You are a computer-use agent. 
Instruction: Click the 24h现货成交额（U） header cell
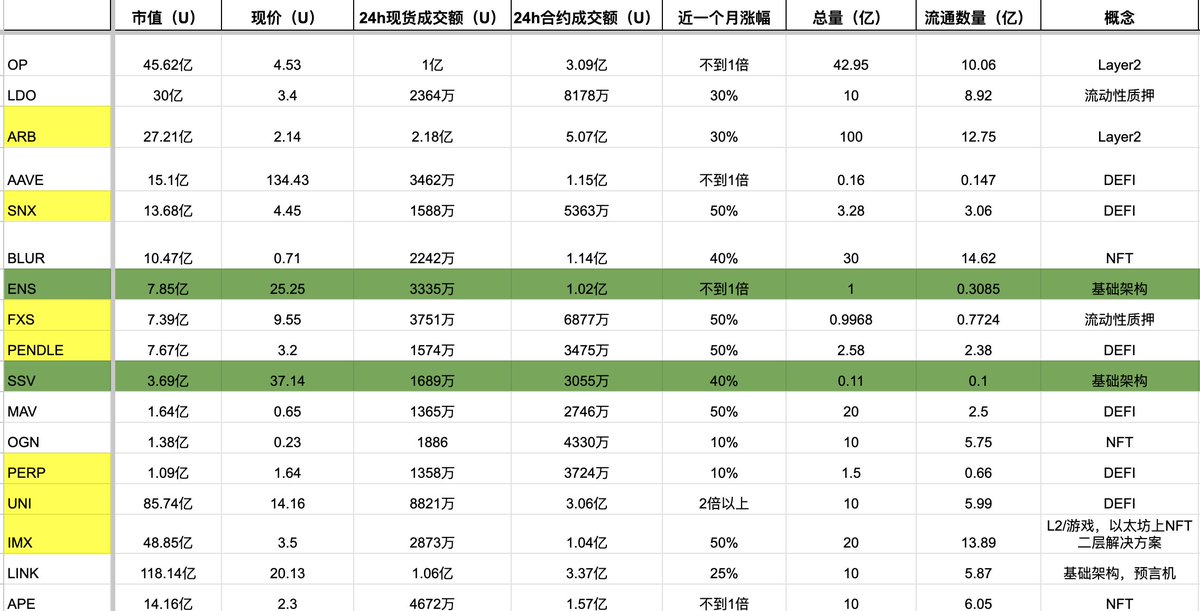pyautogui.click(x=433, y=17)
